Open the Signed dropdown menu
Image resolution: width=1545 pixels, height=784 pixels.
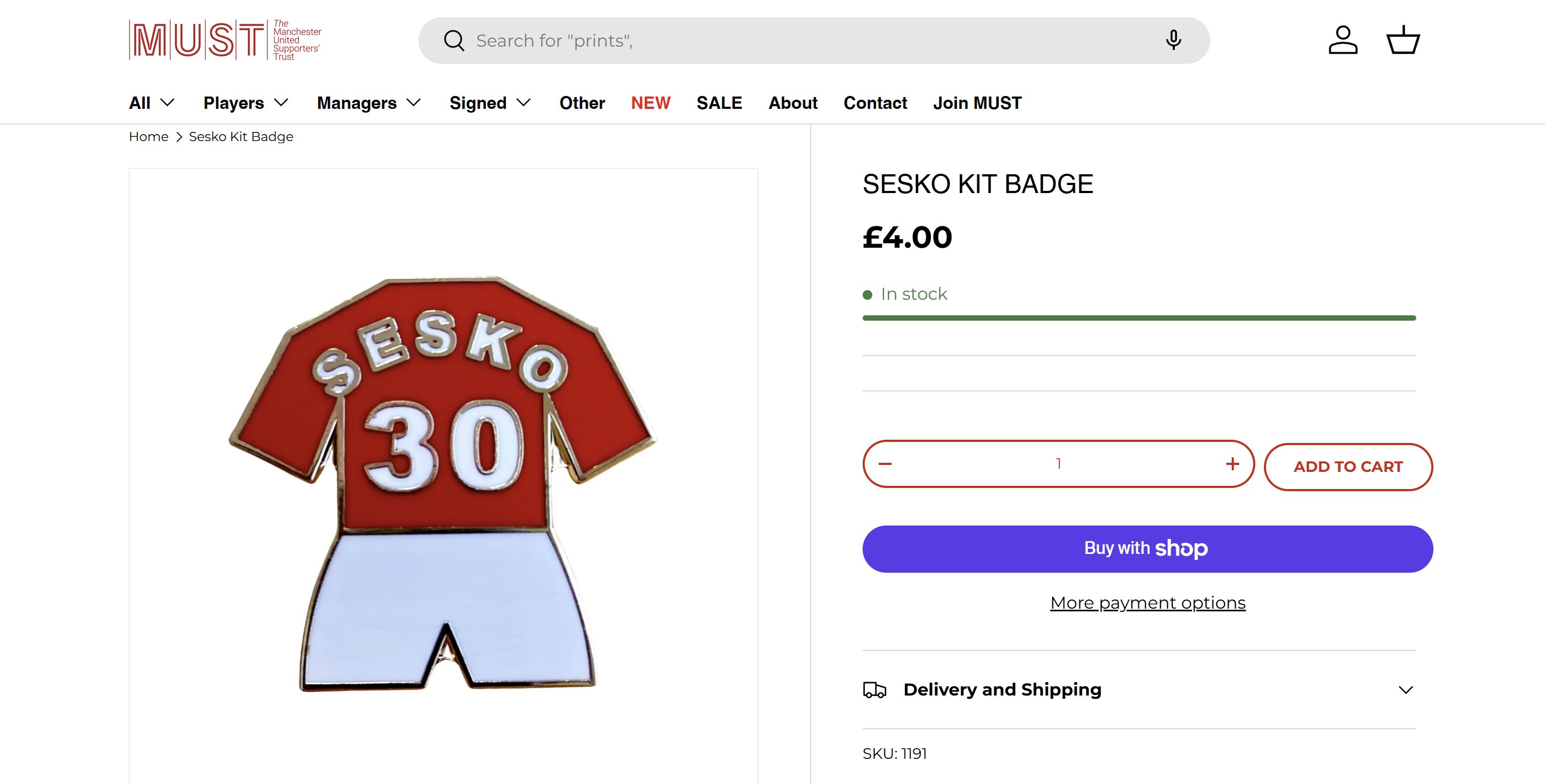coord(490,103)
